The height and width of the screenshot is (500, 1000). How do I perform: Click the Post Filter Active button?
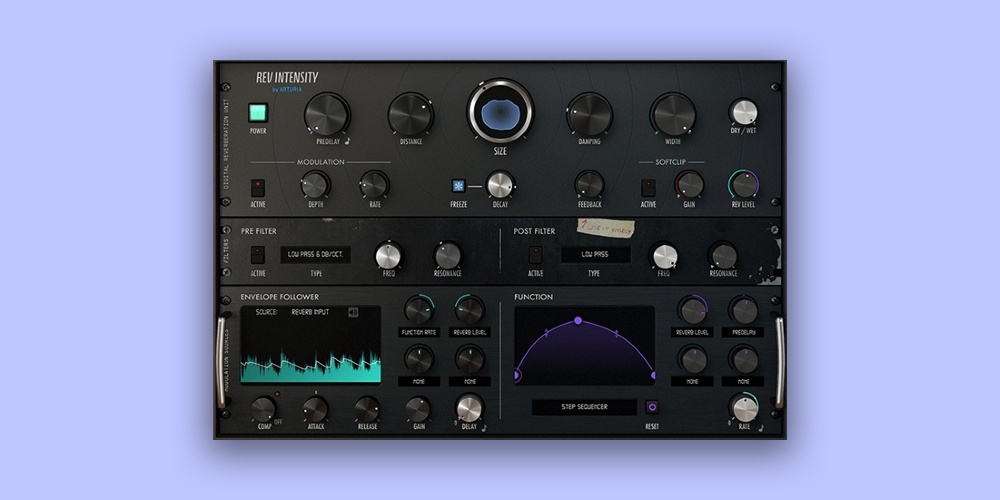(x=535, y=255)
